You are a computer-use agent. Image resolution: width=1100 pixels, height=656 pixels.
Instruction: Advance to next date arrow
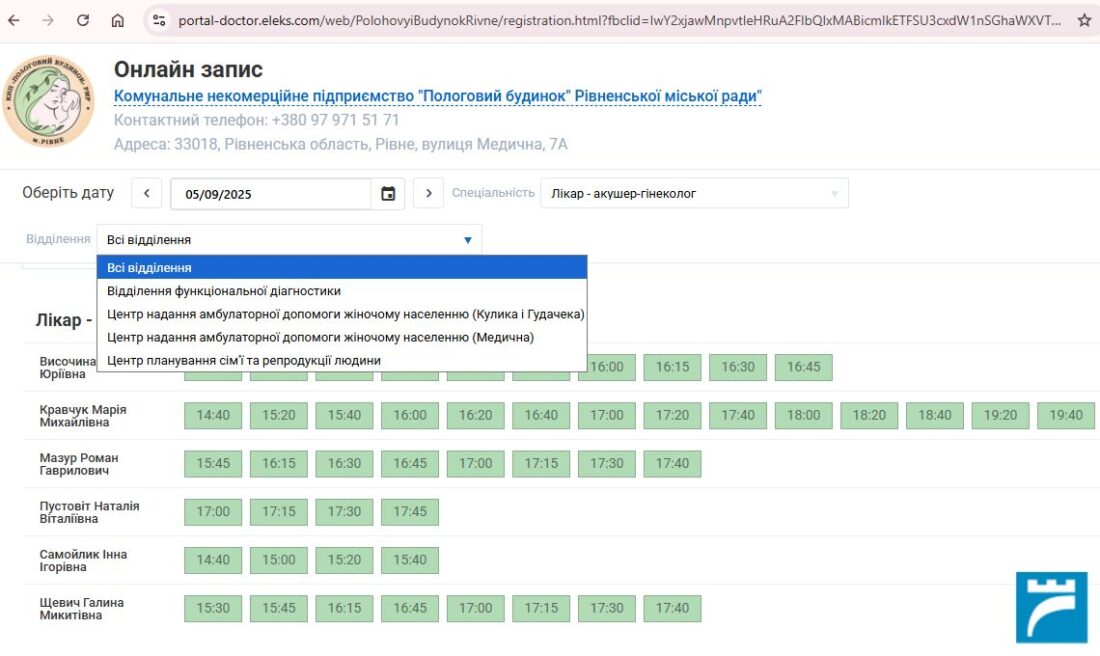pos(428,194)
